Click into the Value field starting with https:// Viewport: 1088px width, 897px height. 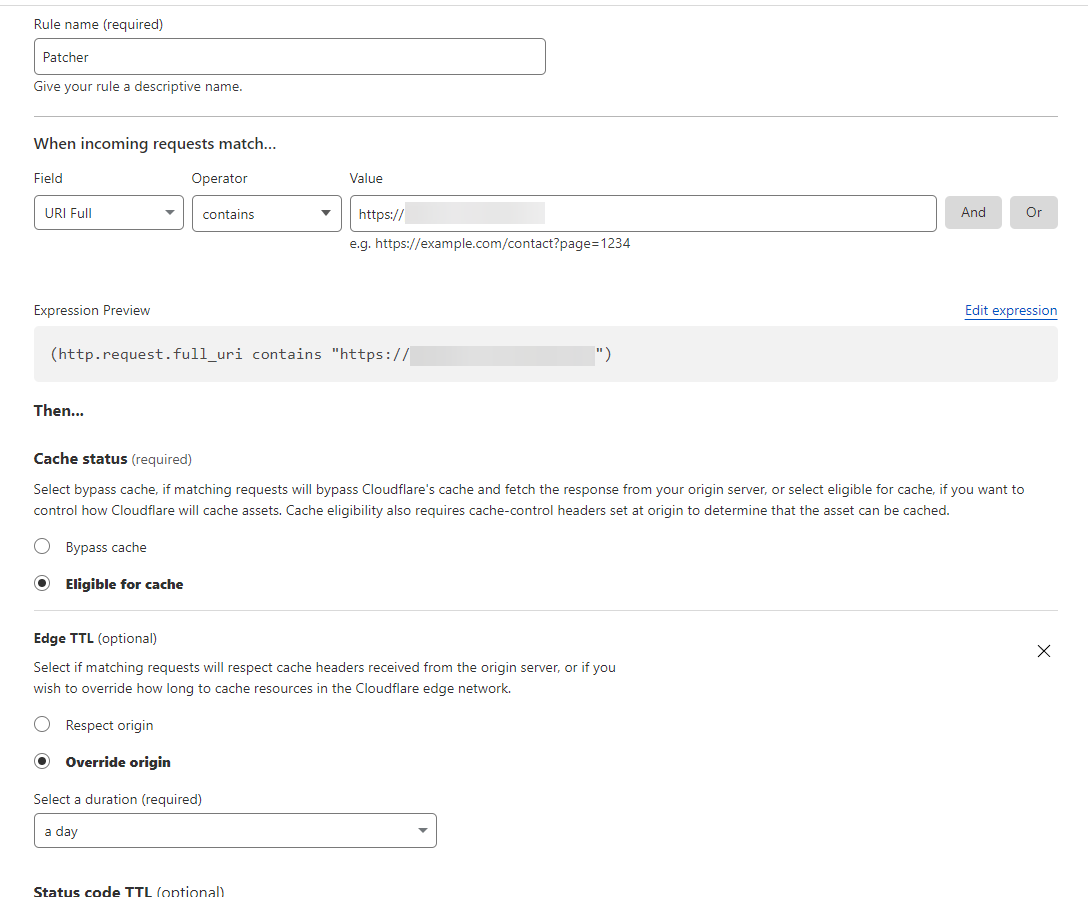(x=643, y=214)
